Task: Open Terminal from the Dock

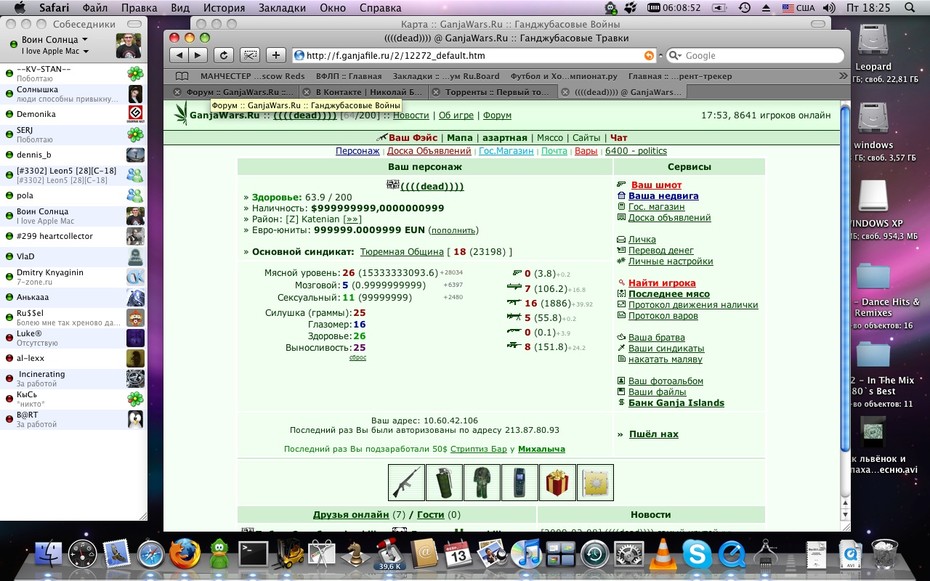Action: [253, 554]
